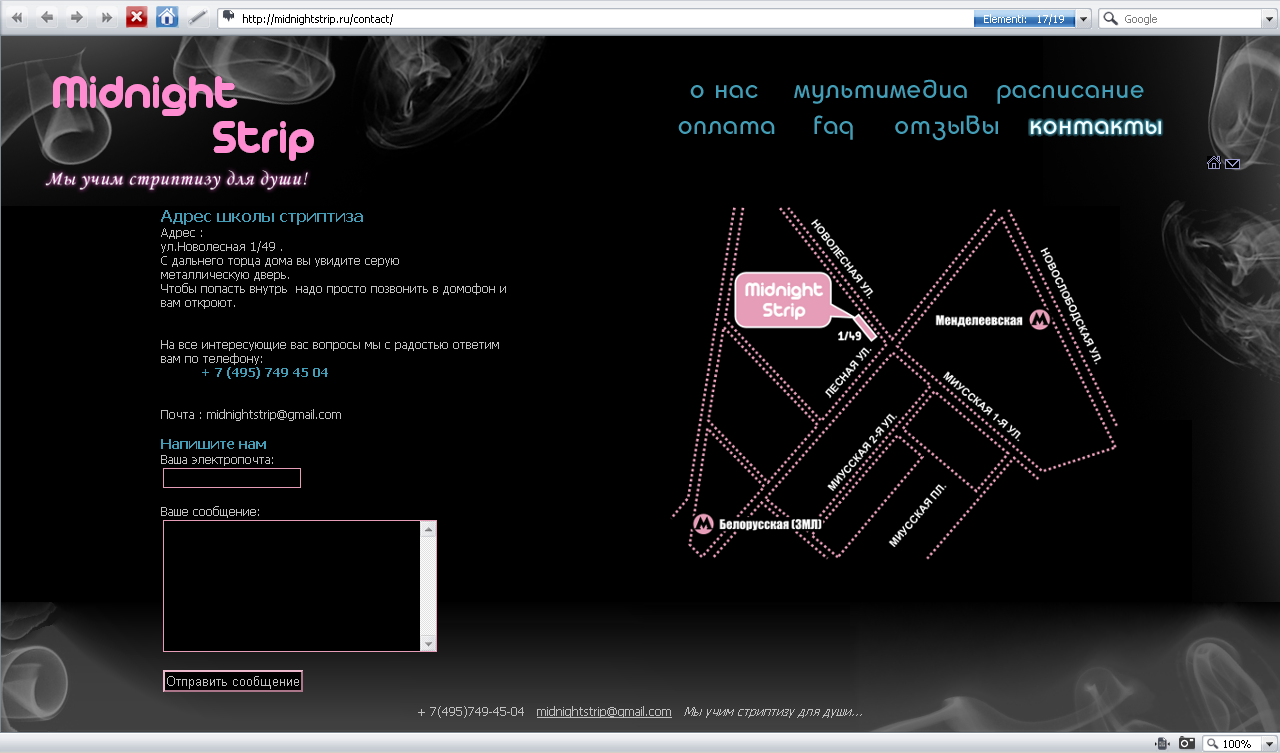Open the 'расписание' menu page
The width and height of the screenshot is (1280, 753).
point(1070,91)
